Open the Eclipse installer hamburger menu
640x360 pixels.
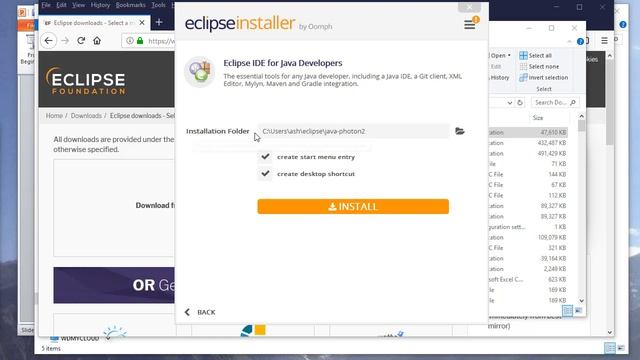[x=469, y=25]
